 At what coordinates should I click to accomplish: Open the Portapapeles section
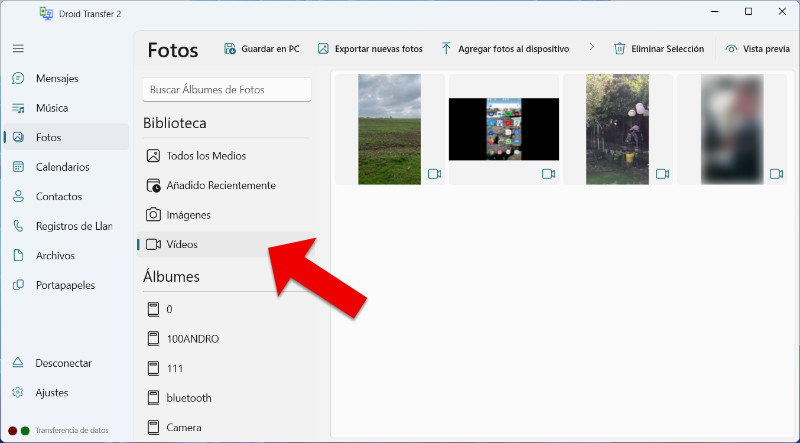point(65,285)
